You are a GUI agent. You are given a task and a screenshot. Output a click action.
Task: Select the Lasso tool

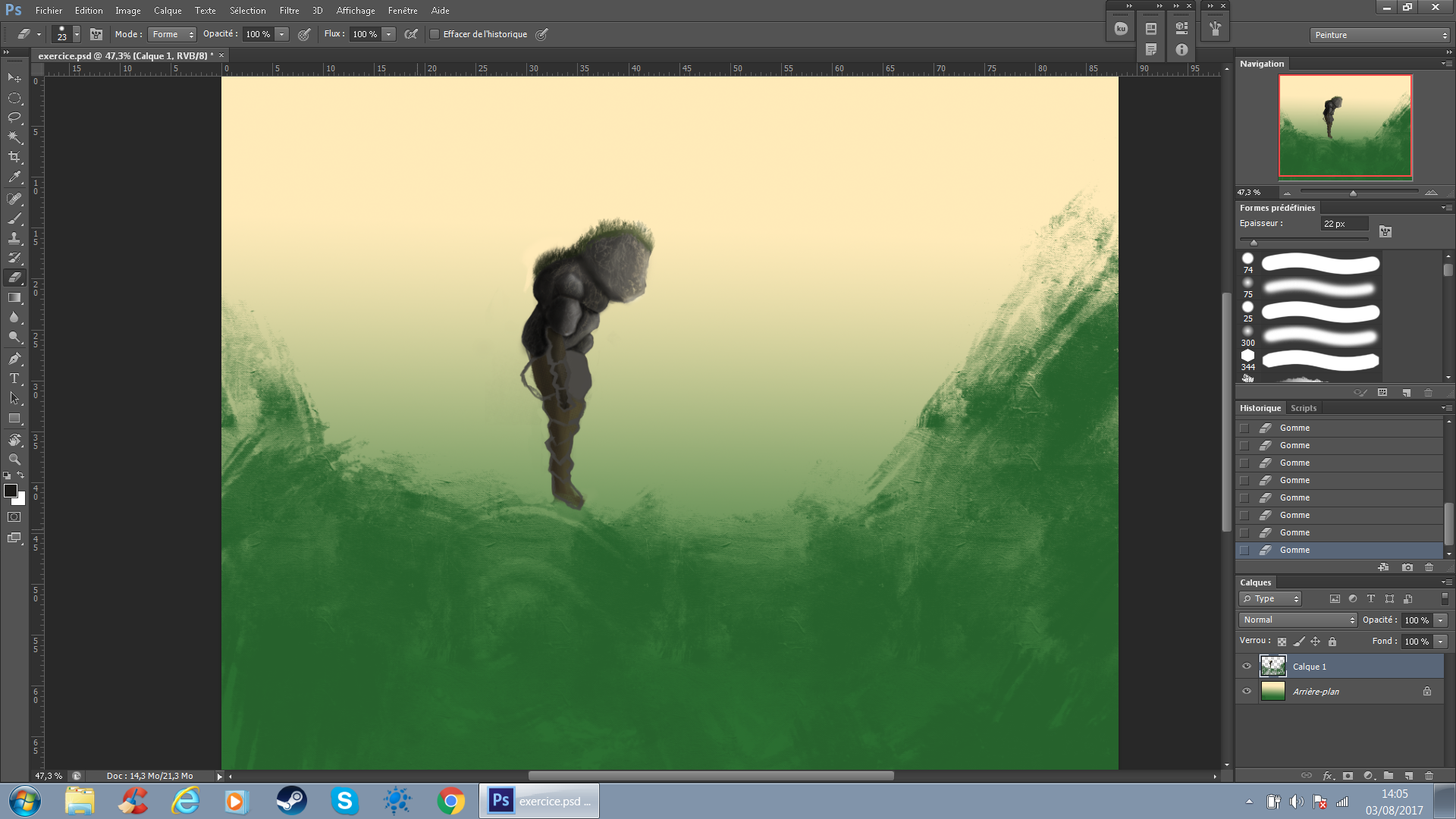(14, 118)
